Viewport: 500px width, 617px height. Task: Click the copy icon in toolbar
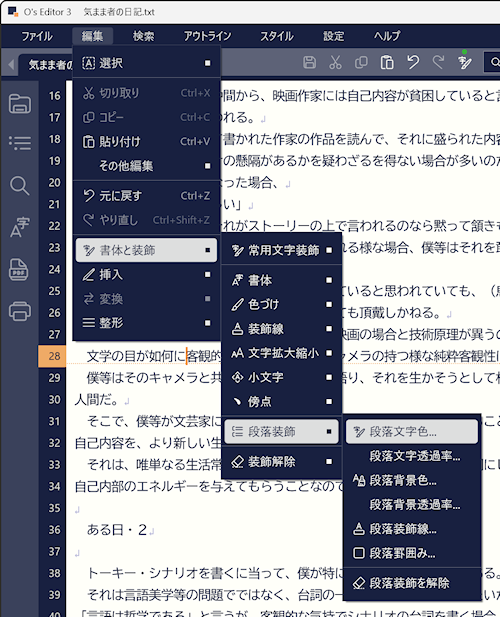361,62
